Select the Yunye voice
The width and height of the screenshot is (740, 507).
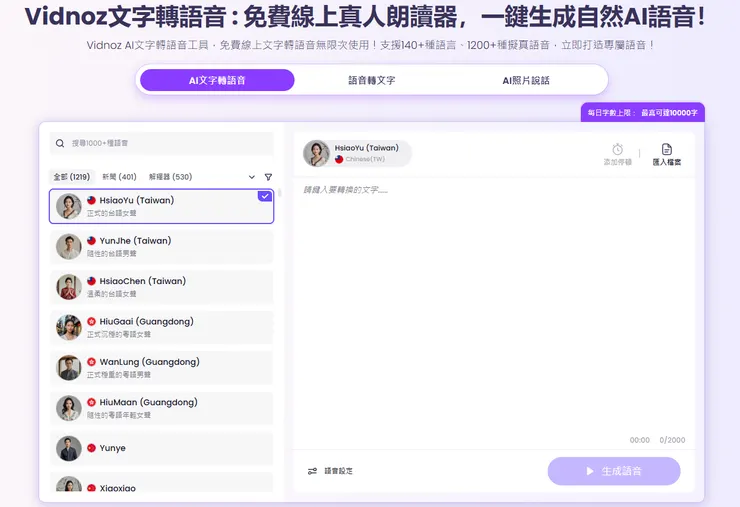tap(161, 448)
